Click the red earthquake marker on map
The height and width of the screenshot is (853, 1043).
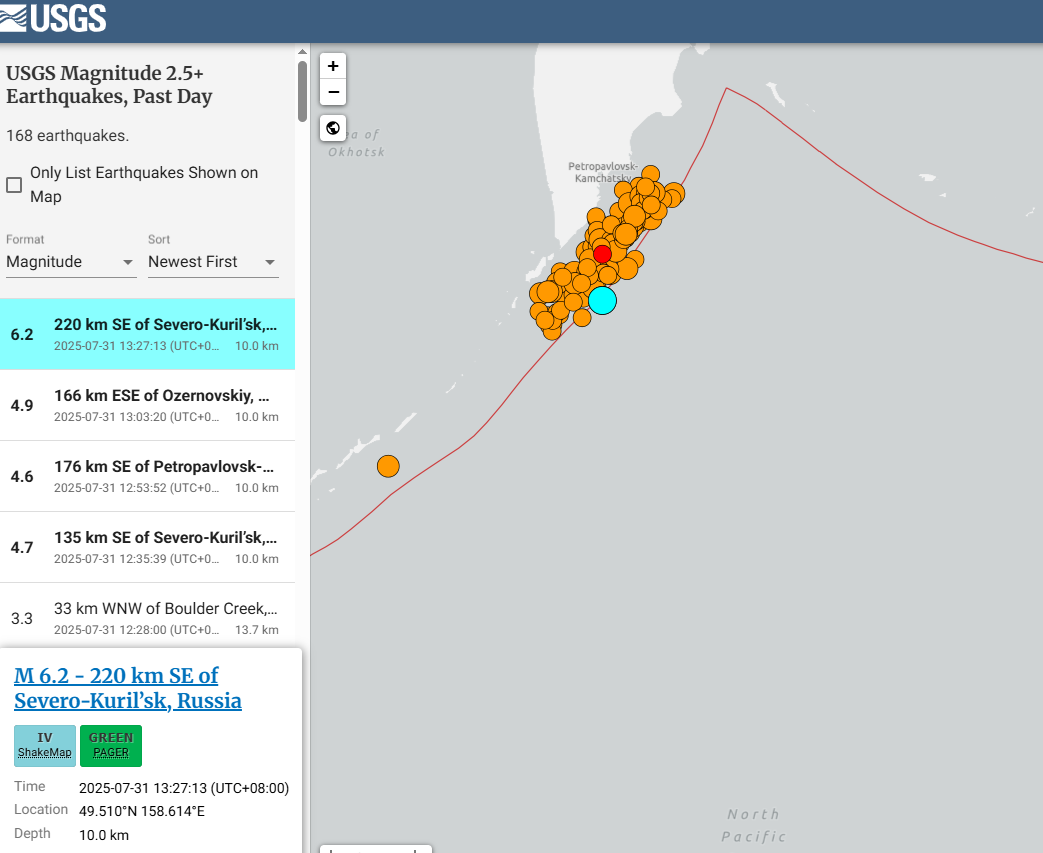(602, 253)
